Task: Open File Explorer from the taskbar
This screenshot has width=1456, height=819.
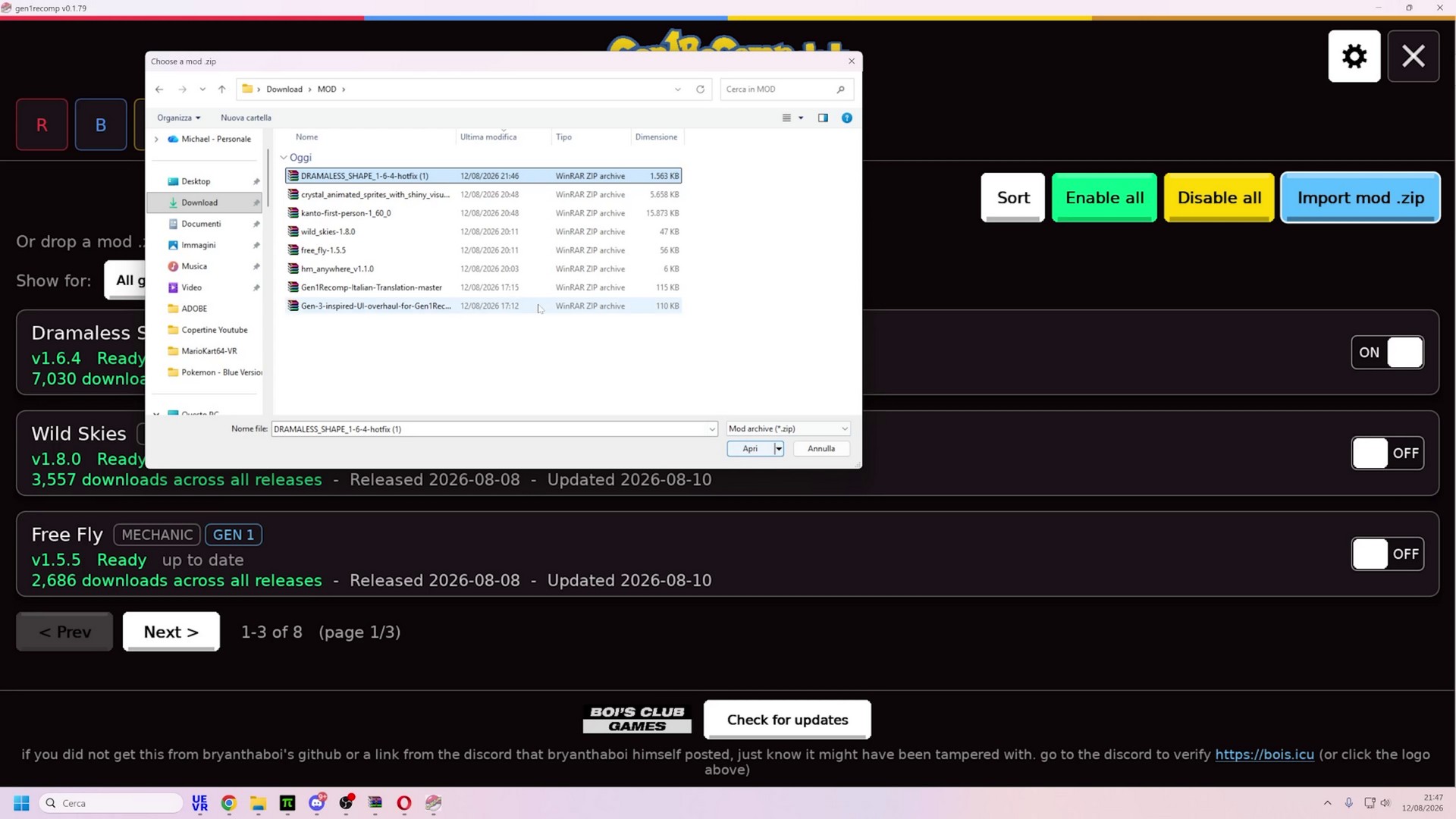Action: pos(259,803)
